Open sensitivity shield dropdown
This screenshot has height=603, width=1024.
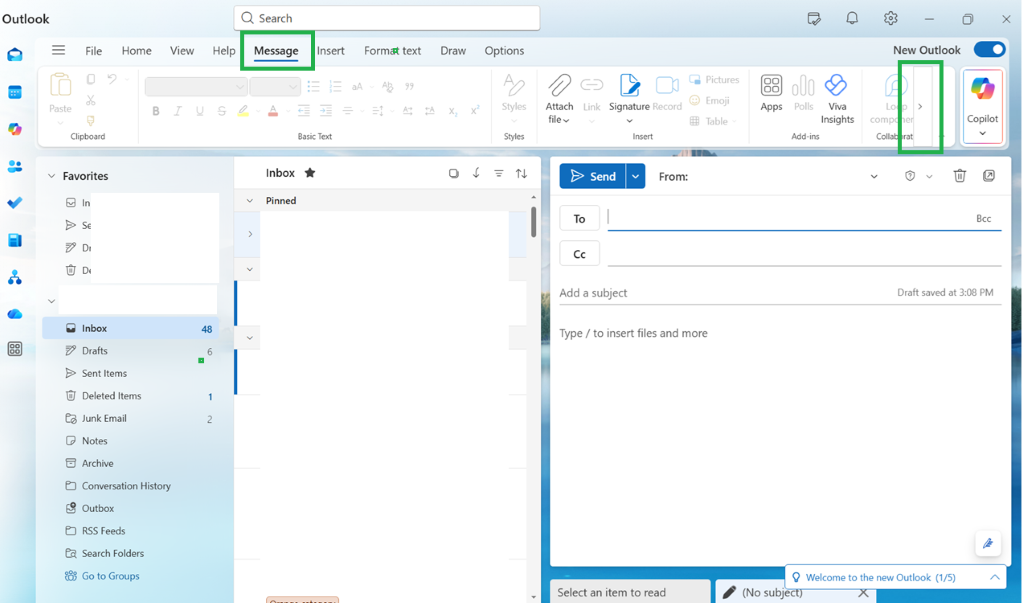pos(929,176)
